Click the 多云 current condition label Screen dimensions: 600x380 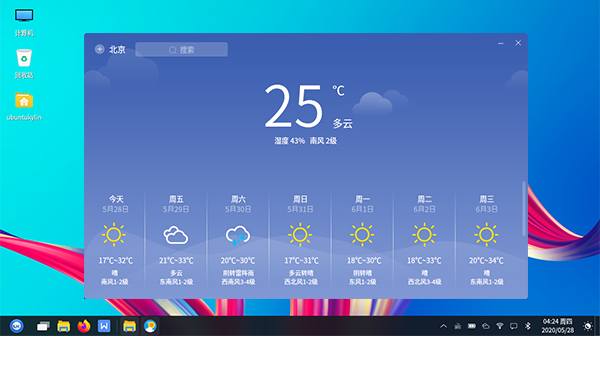pos(342,123)
